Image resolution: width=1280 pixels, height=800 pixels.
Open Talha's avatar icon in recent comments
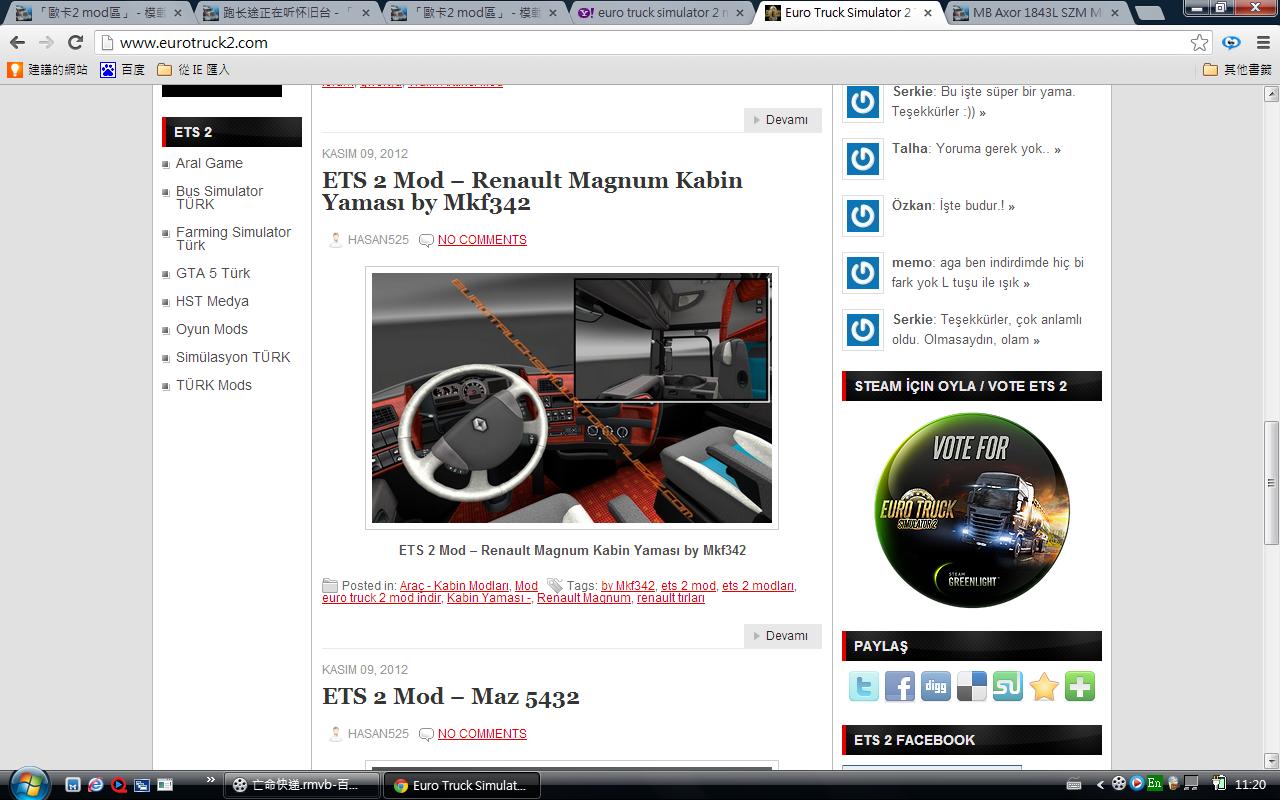click(x=863, y=158)
